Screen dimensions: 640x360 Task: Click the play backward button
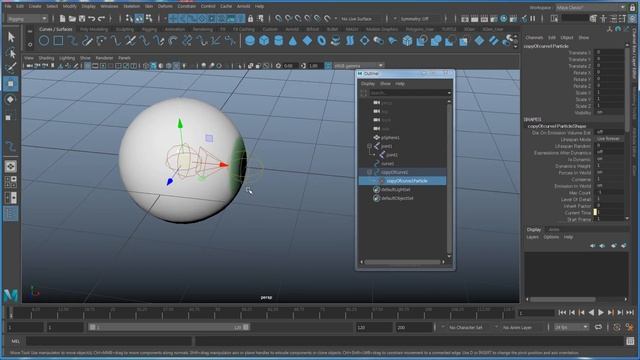(x=591, y=313)
